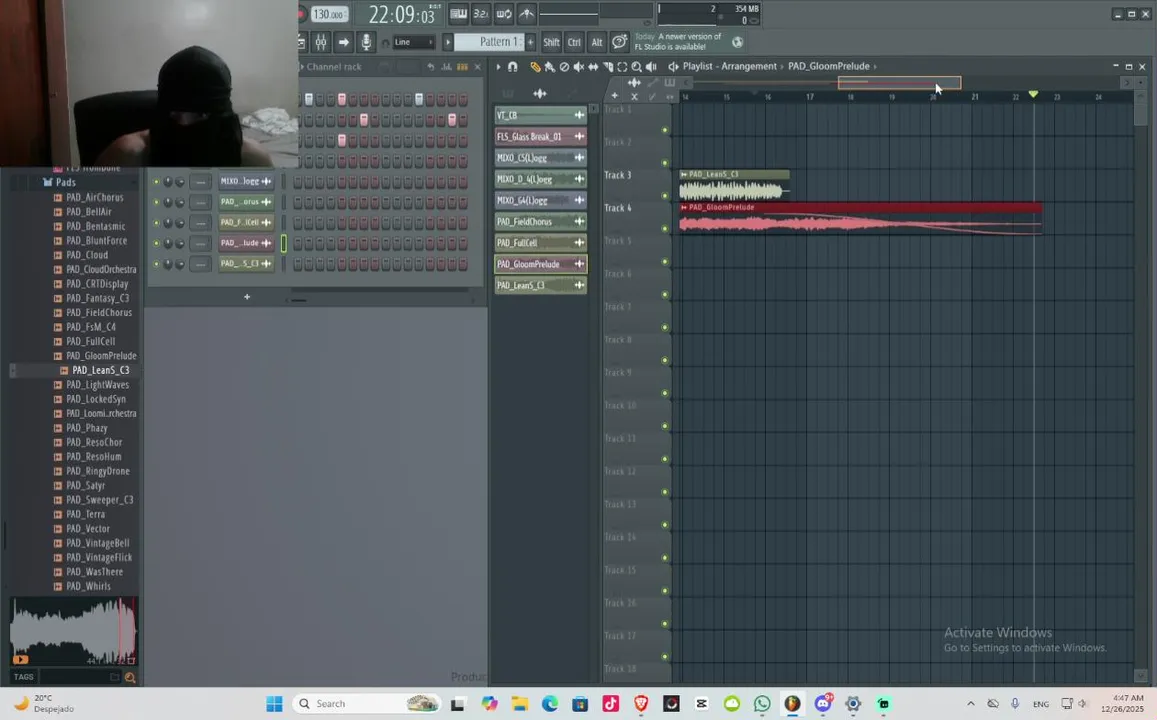Select PAD_LightWaves sample in browser
The height and width of the screenshot is (720, 1157).
point(96,384)
